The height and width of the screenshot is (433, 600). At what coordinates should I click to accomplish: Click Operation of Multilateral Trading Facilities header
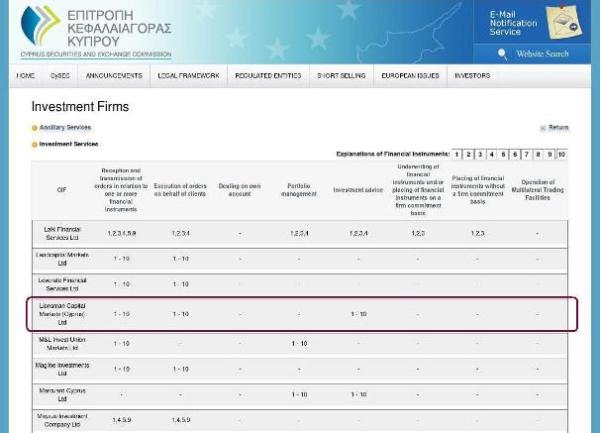click(x=538, y=190)
